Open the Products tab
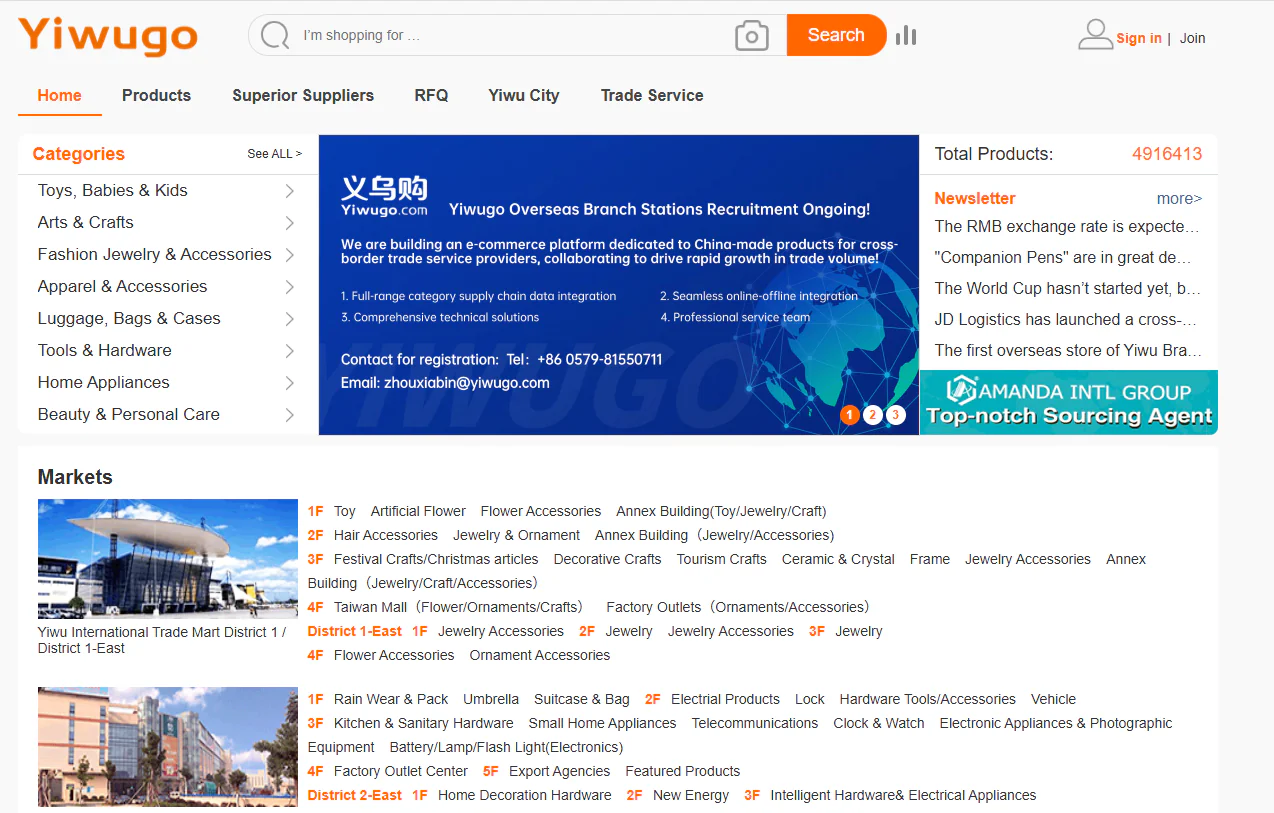1274x813 pixels. [x=156, y=96]
